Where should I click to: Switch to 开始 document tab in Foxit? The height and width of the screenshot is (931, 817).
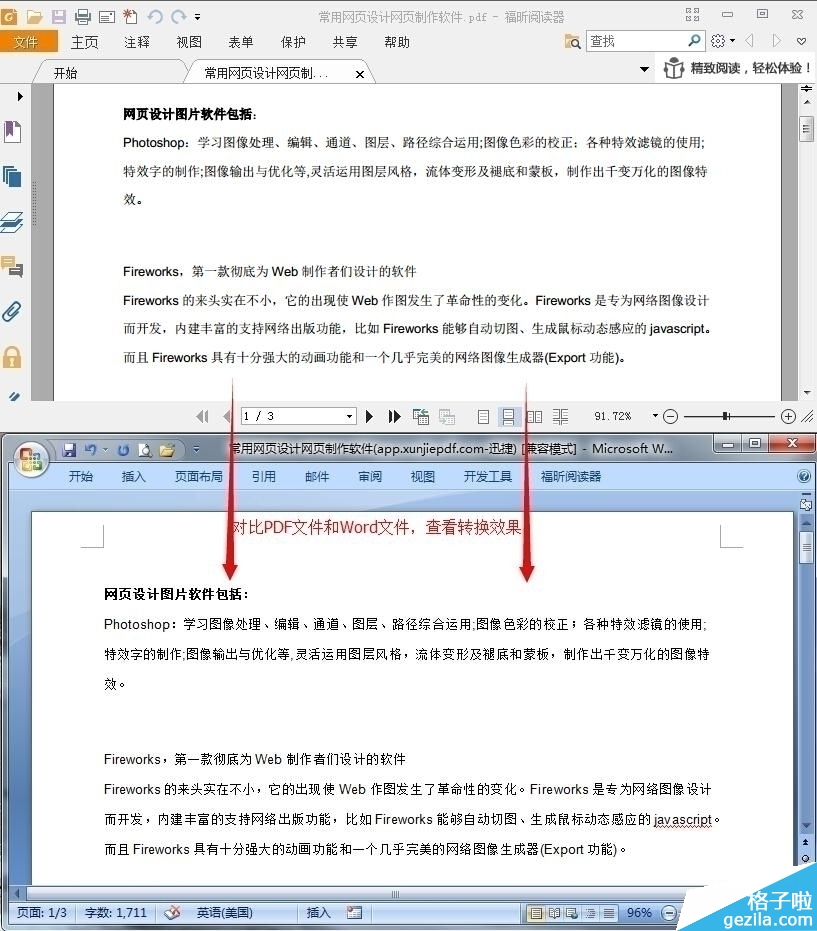65,73
